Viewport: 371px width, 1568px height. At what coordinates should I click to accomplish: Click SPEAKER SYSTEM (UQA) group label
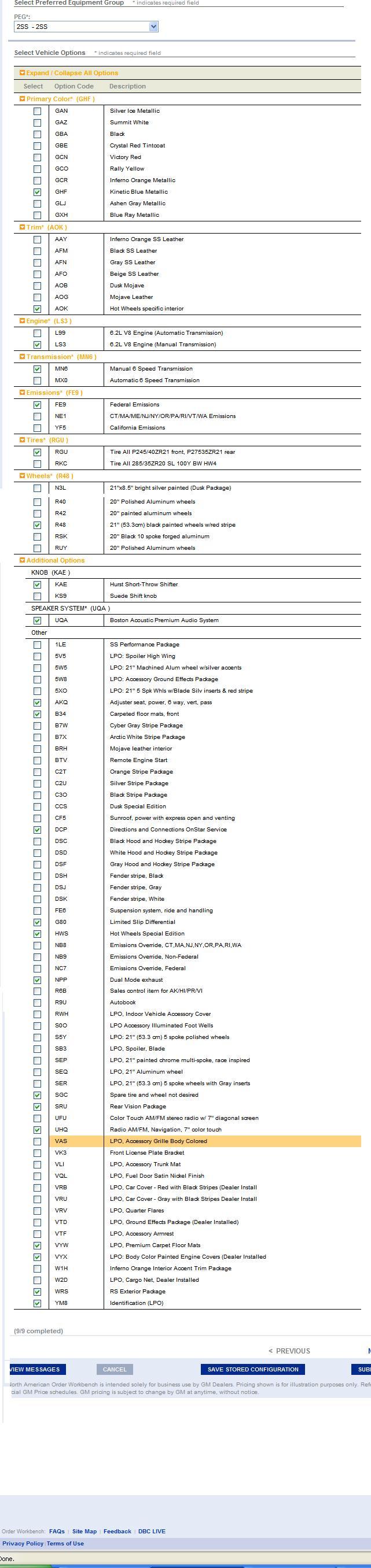[71, 608]
